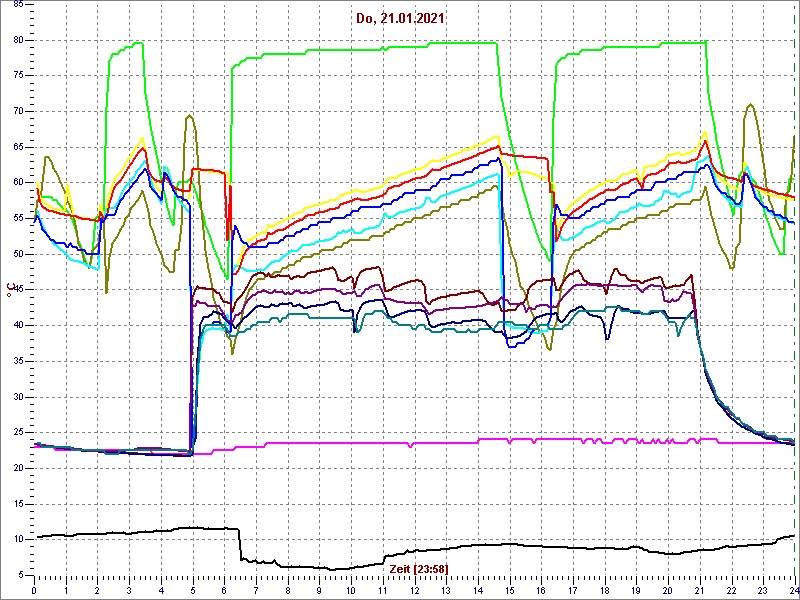Click the black curve near the chart bottom
This screenshot has width=800, height=600.
(300, 566)
